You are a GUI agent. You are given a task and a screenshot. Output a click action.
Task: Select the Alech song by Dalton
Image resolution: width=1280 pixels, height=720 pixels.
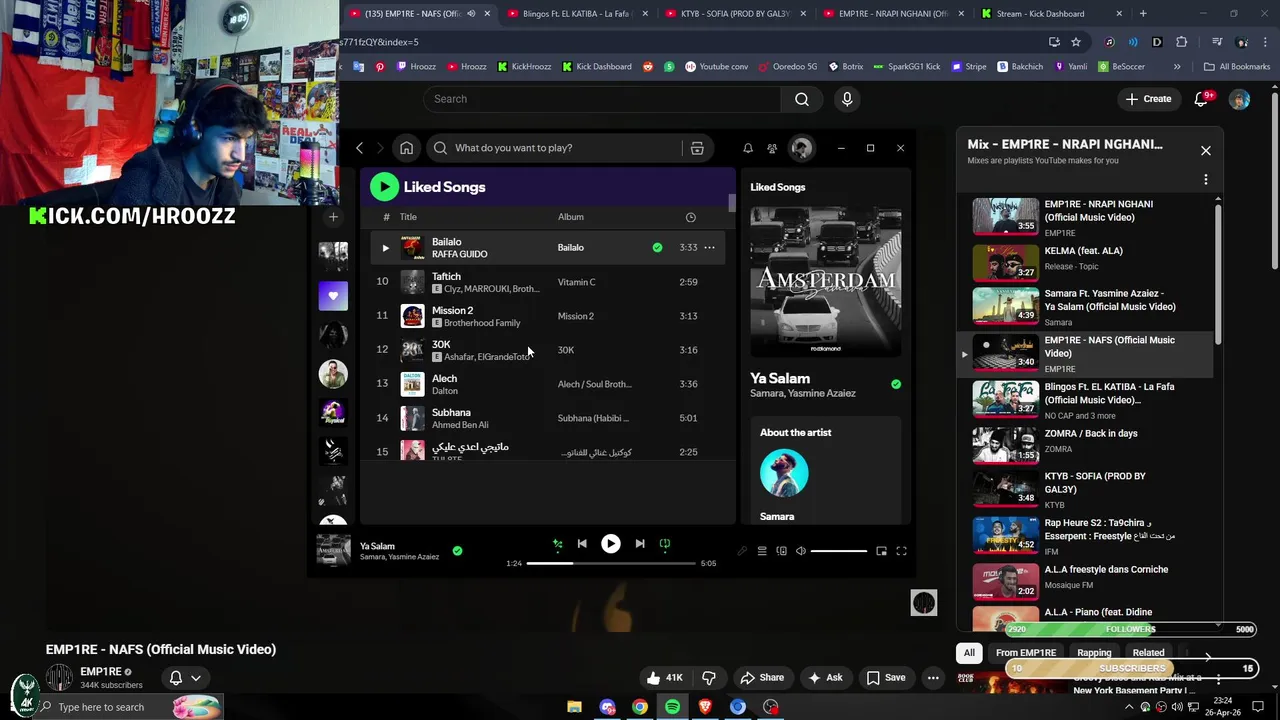click(548, 384)
